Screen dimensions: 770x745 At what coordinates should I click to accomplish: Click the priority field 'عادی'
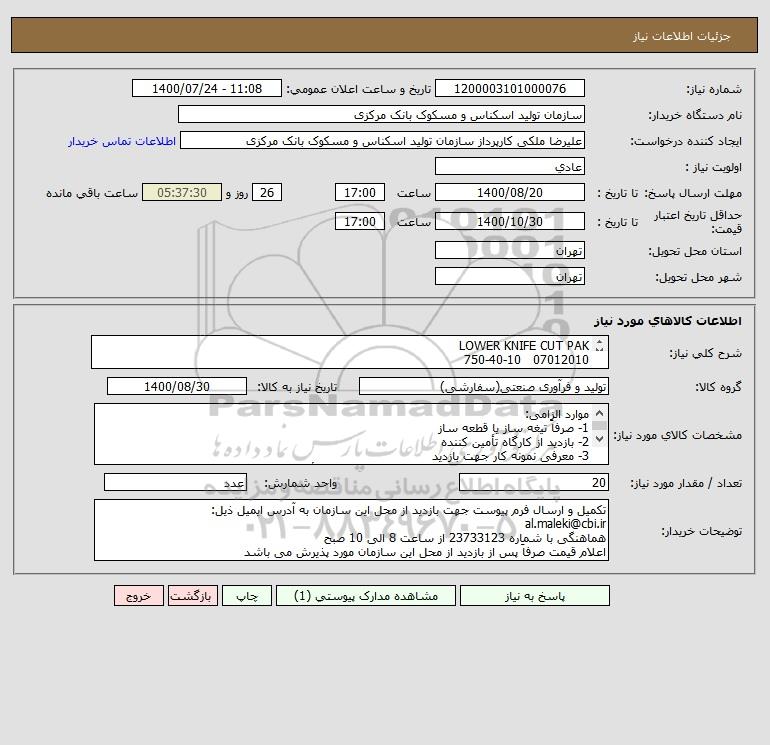click(x=510, y=166)
